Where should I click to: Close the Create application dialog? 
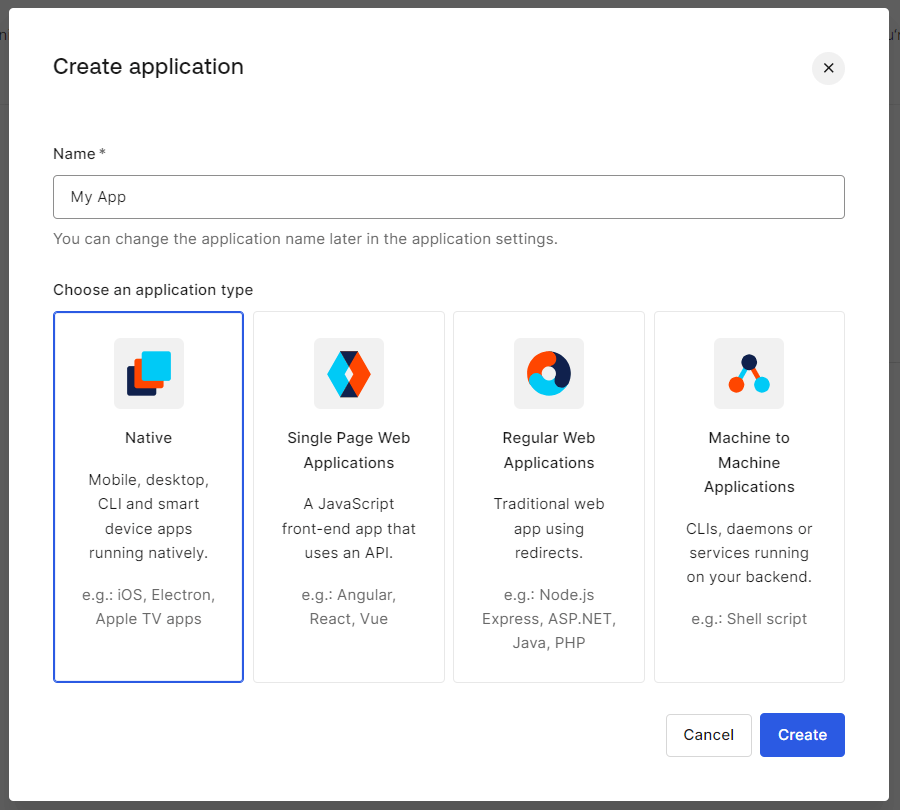tap(828, 68)
